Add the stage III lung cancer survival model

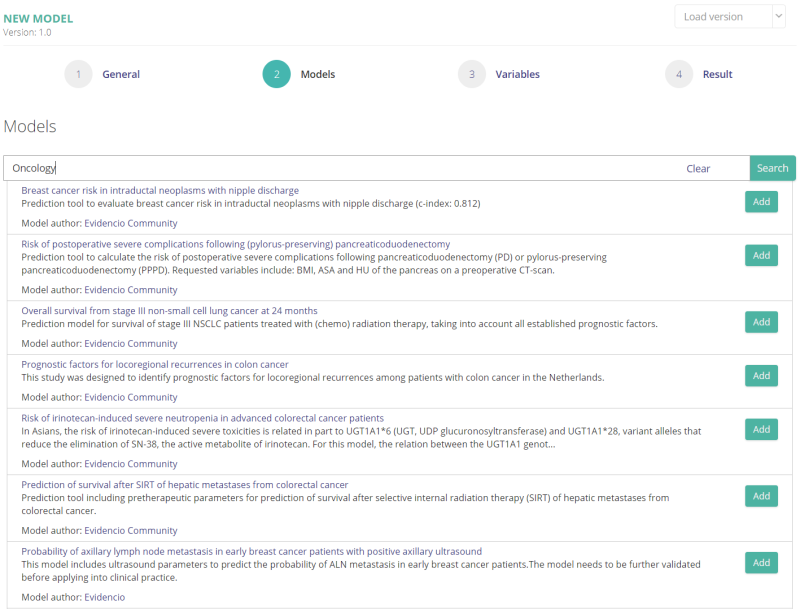(761, 322)
